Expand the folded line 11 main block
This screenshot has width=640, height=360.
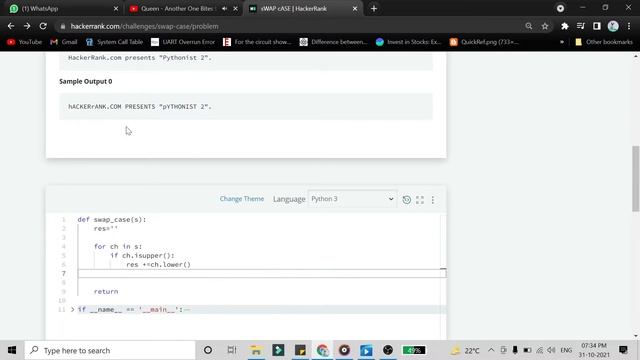73,309
